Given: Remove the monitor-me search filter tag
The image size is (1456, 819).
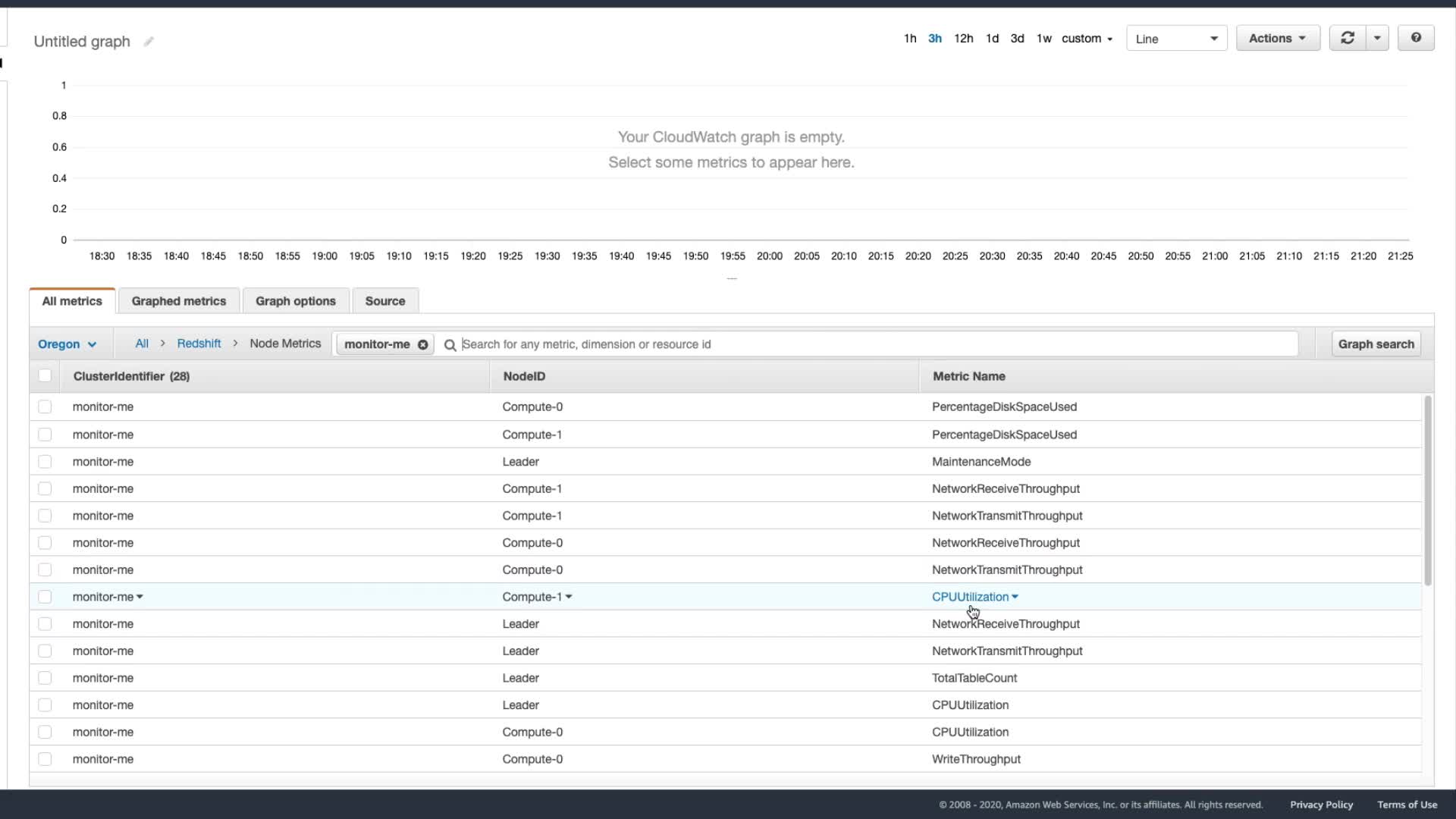Looking at the screenshot, I should click(x=423, y=344).
